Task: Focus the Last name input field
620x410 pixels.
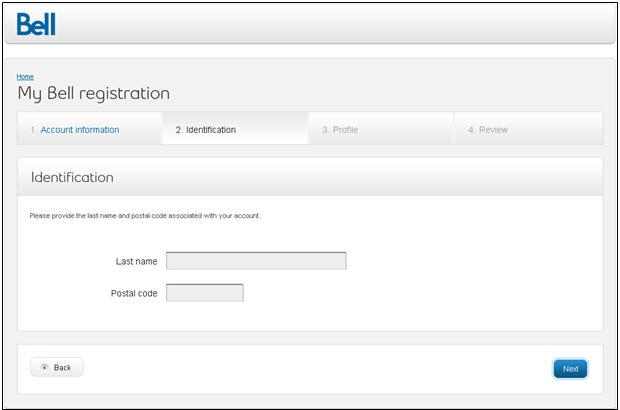Action: point(256,261)
